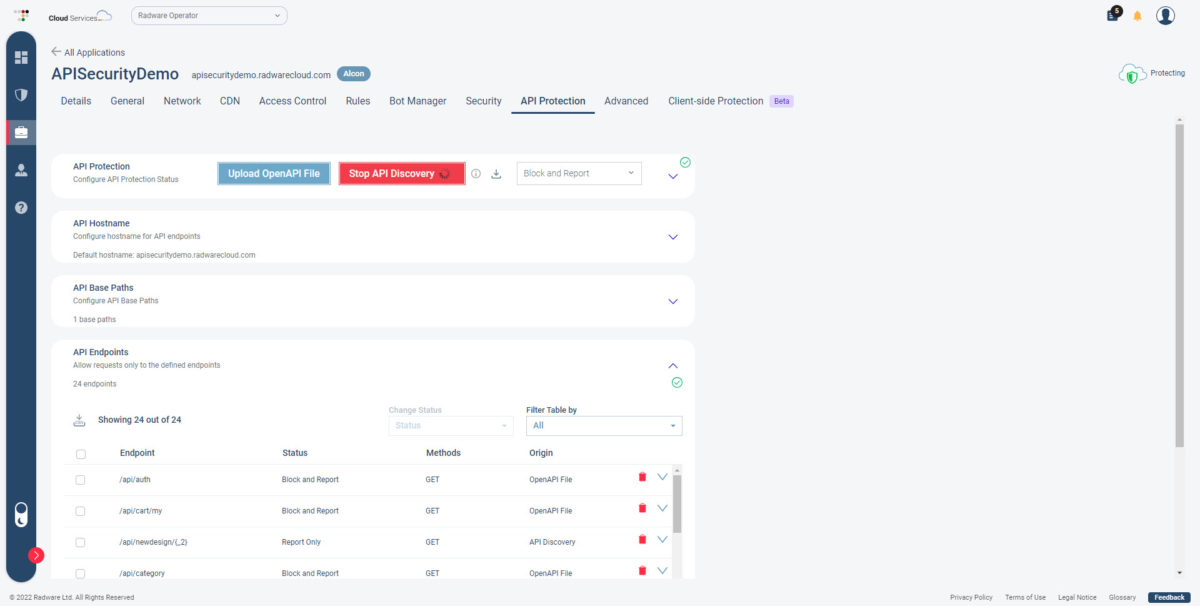This screenshot has height=606, width=1200.
Task: Collapse the API Endpoints section
Action: (673, 366)
